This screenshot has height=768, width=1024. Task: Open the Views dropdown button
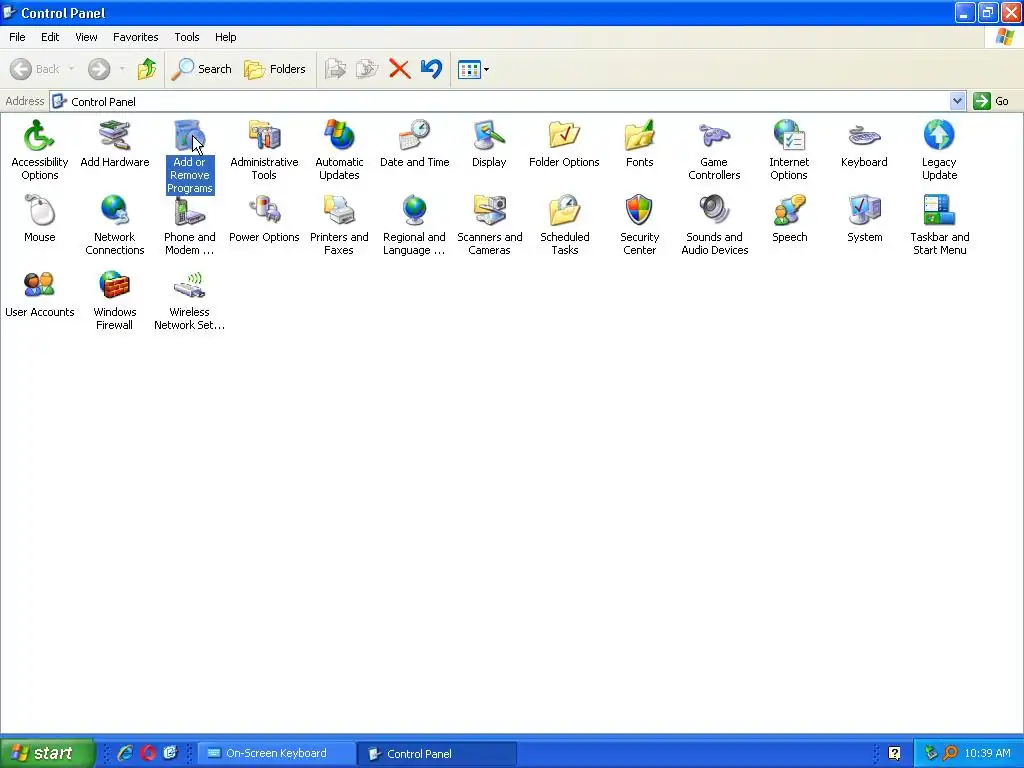[x=473, y=69]
